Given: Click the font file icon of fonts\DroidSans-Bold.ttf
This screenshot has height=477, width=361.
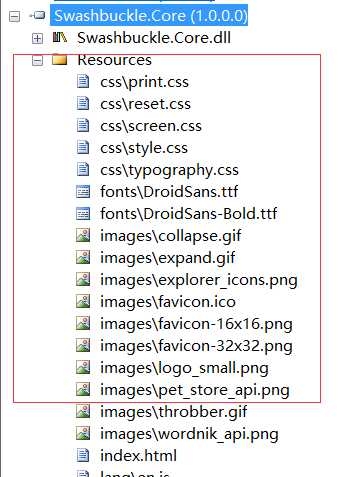Looking at the screenshot, I should pos(83,214).
